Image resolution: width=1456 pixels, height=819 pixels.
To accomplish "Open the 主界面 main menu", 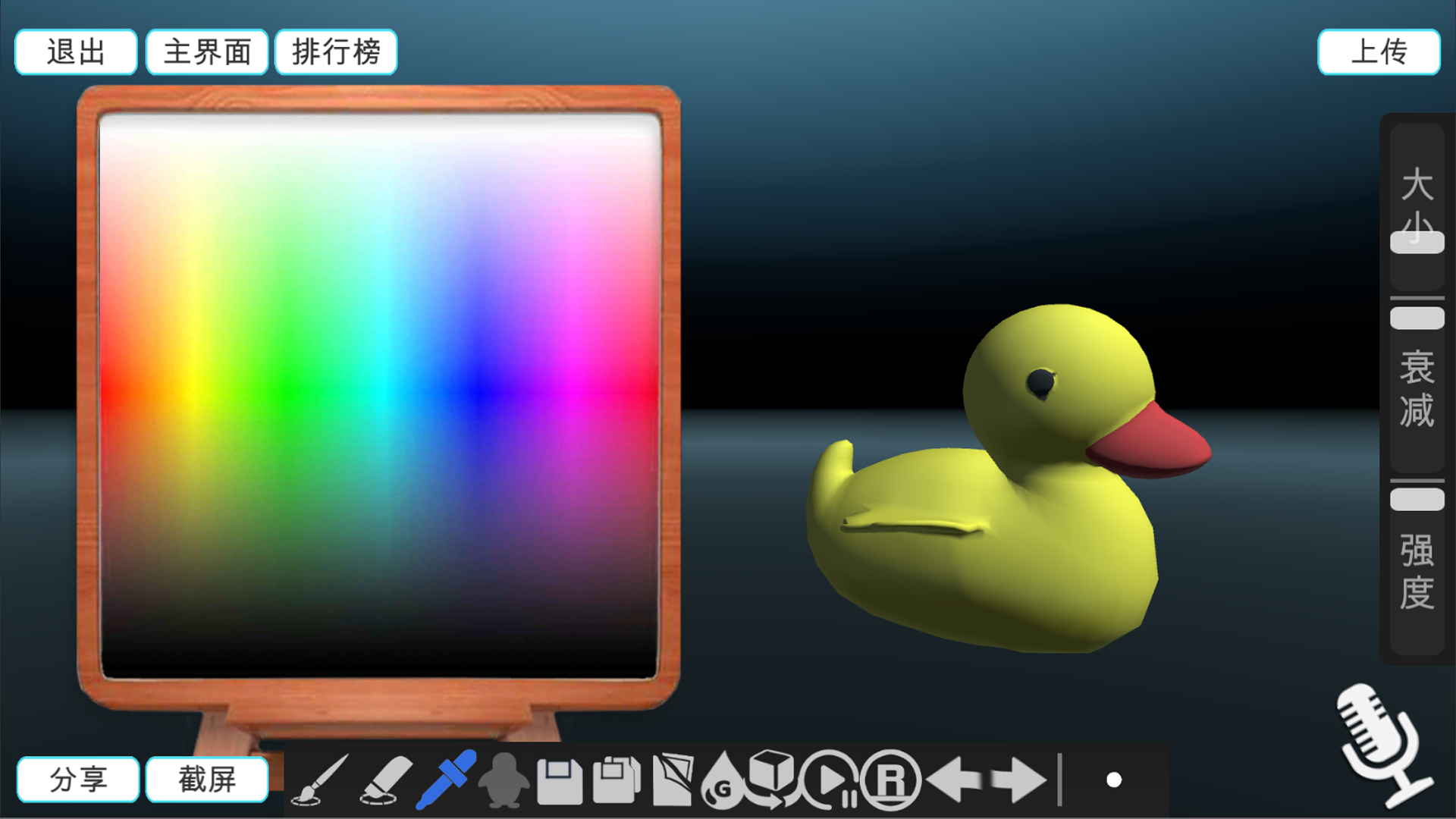I will [207, 52].
